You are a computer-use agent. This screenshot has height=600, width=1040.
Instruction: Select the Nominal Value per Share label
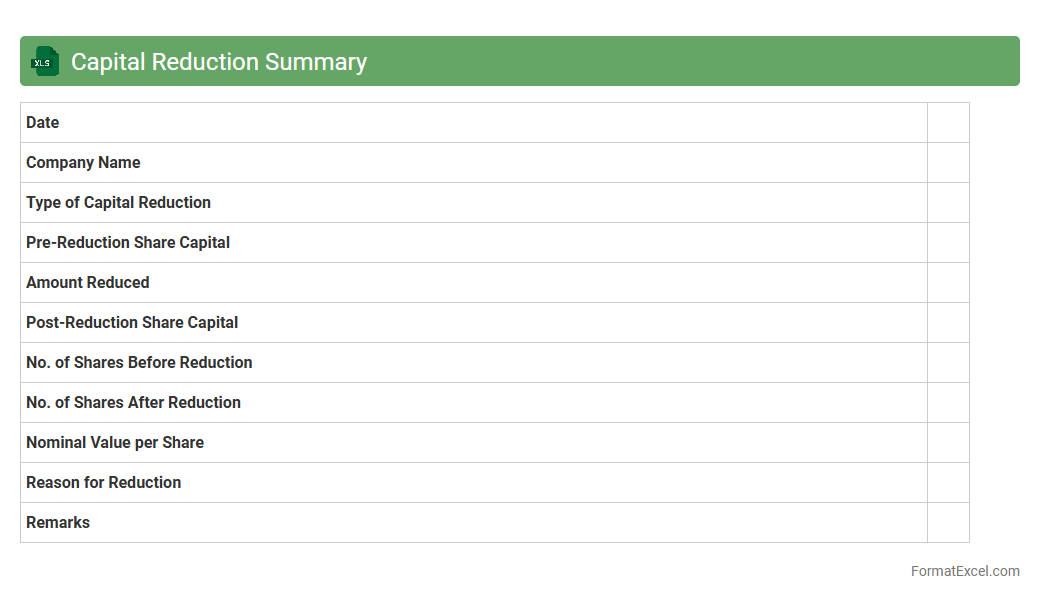click(115, 443)
